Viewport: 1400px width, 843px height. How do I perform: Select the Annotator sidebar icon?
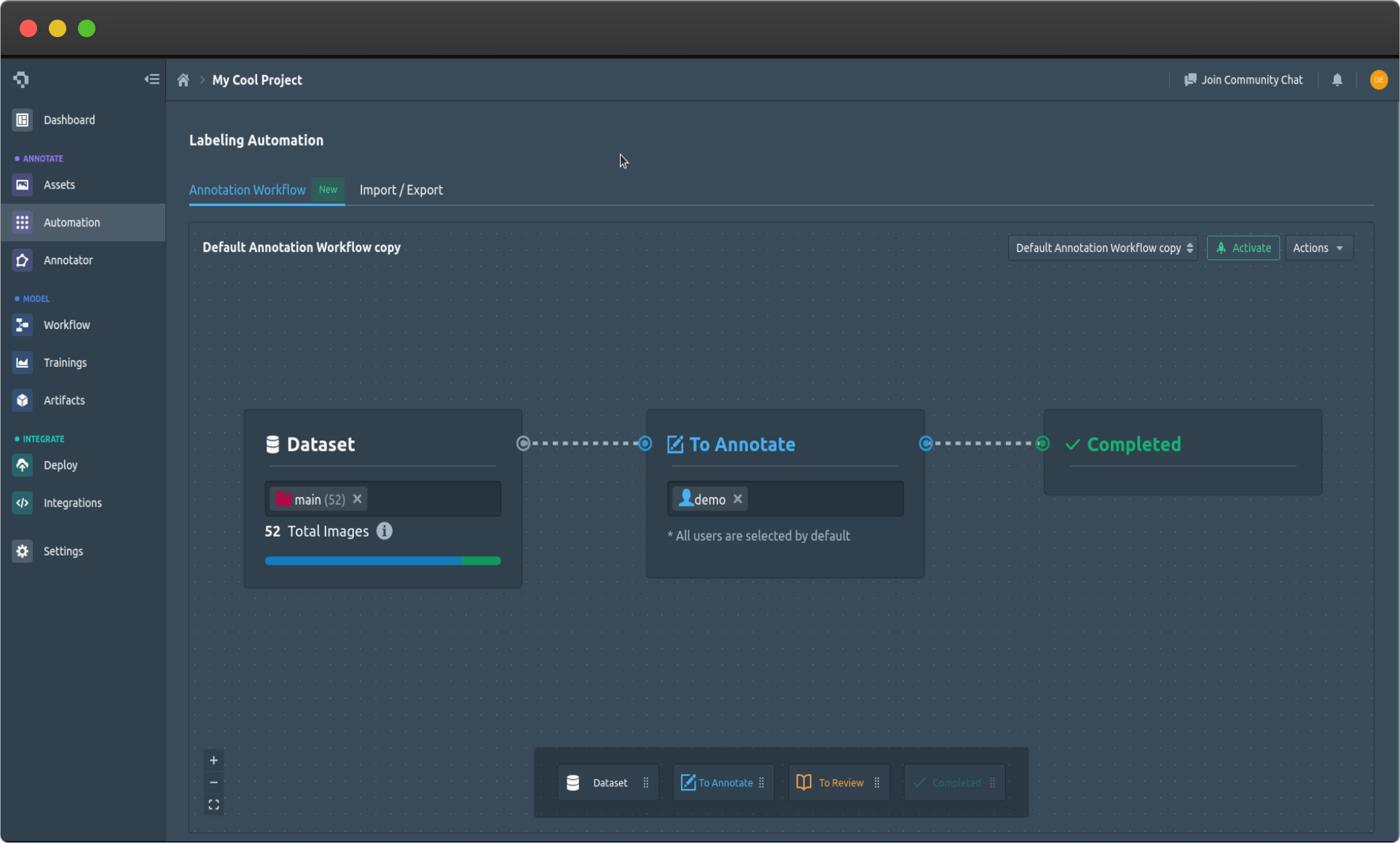point(22,260)
